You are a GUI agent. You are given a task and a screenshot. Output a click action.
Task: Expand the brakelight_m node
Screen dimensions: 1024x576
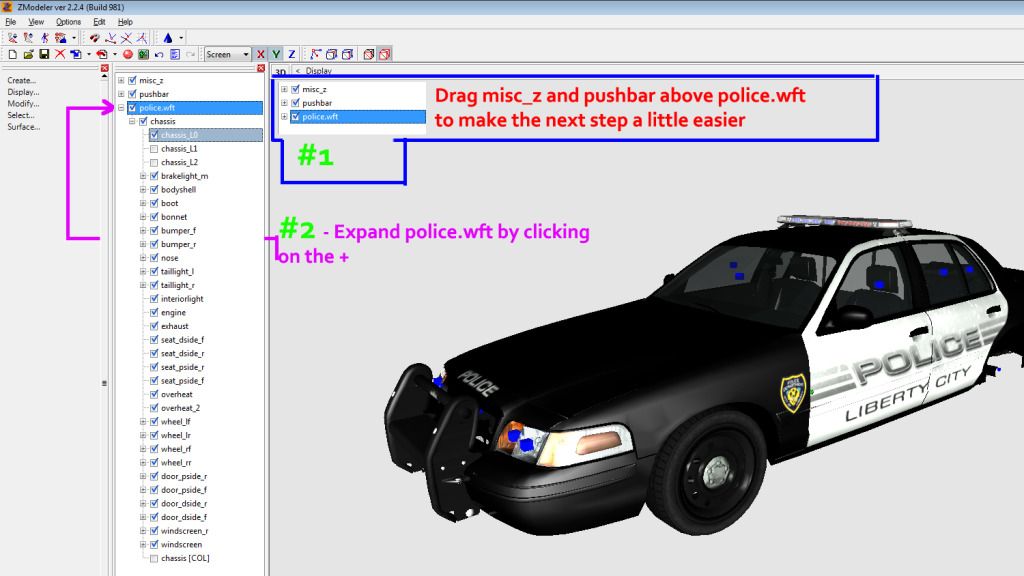143,176
